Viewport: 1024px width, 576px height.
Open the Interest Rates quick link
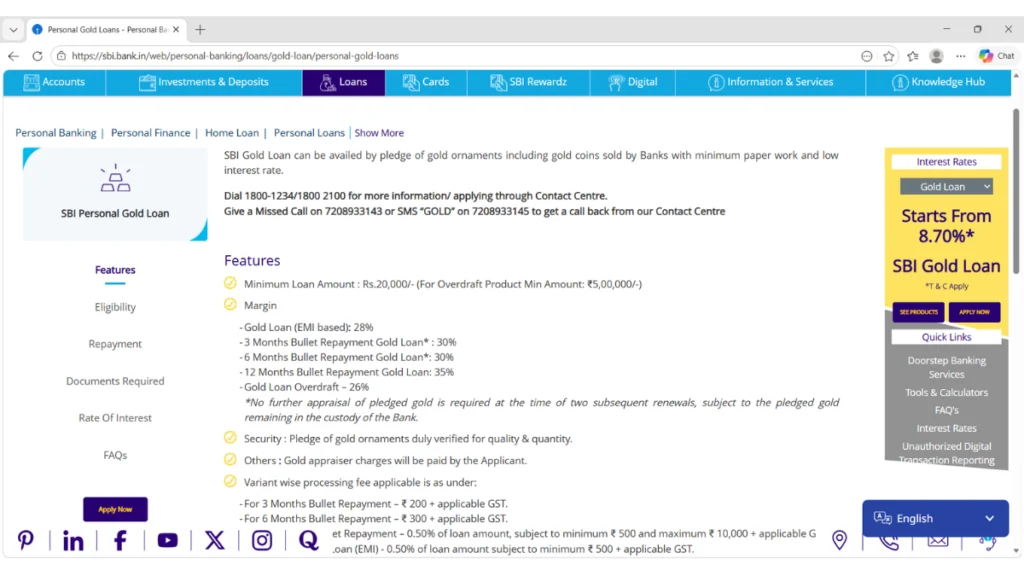click(x=946, y=428)
